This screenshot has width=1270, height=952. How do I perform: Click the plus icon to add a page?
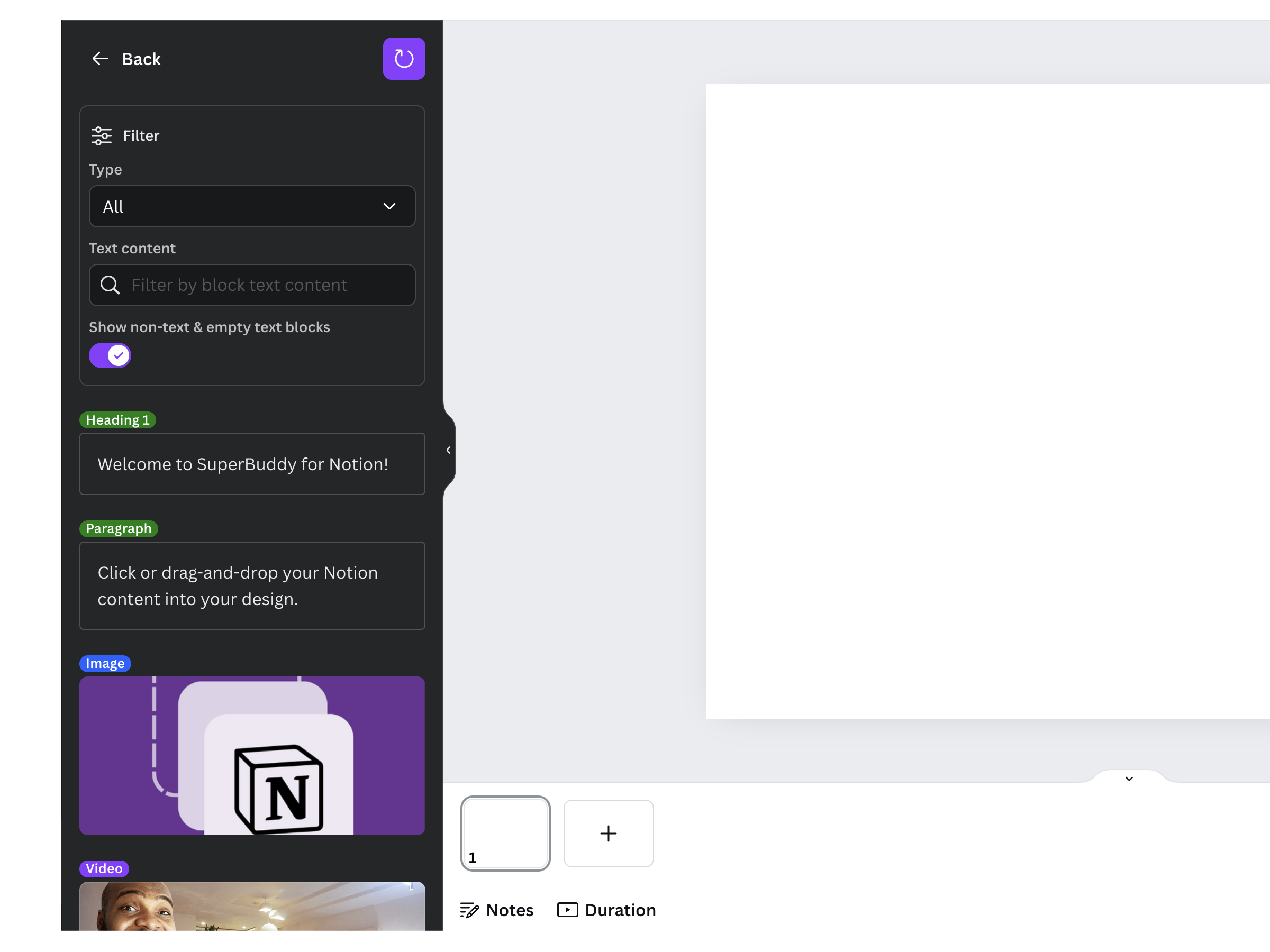tap(608, 833)
